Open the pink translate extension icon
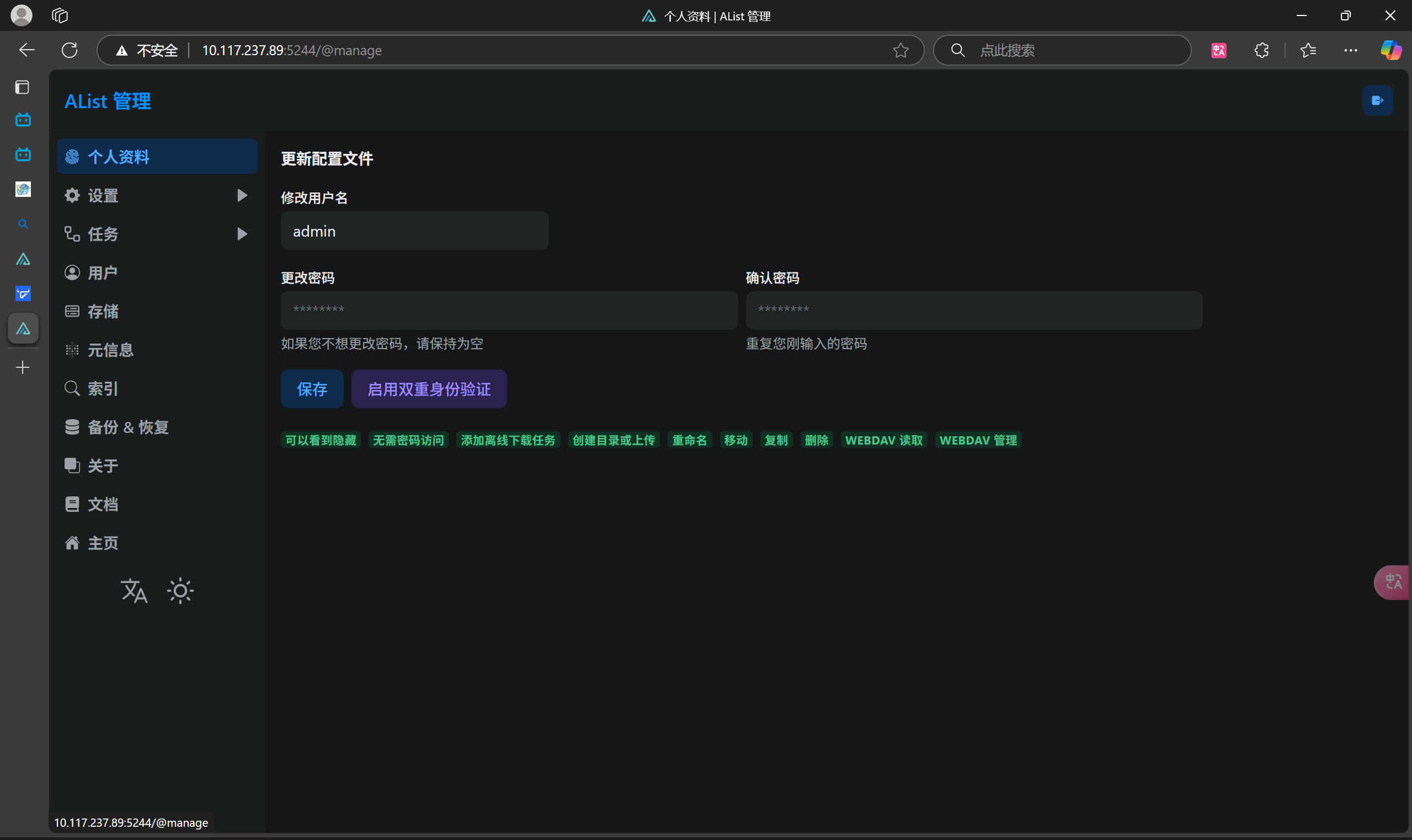The image size is (1412, 840). tap(1218, 50)
